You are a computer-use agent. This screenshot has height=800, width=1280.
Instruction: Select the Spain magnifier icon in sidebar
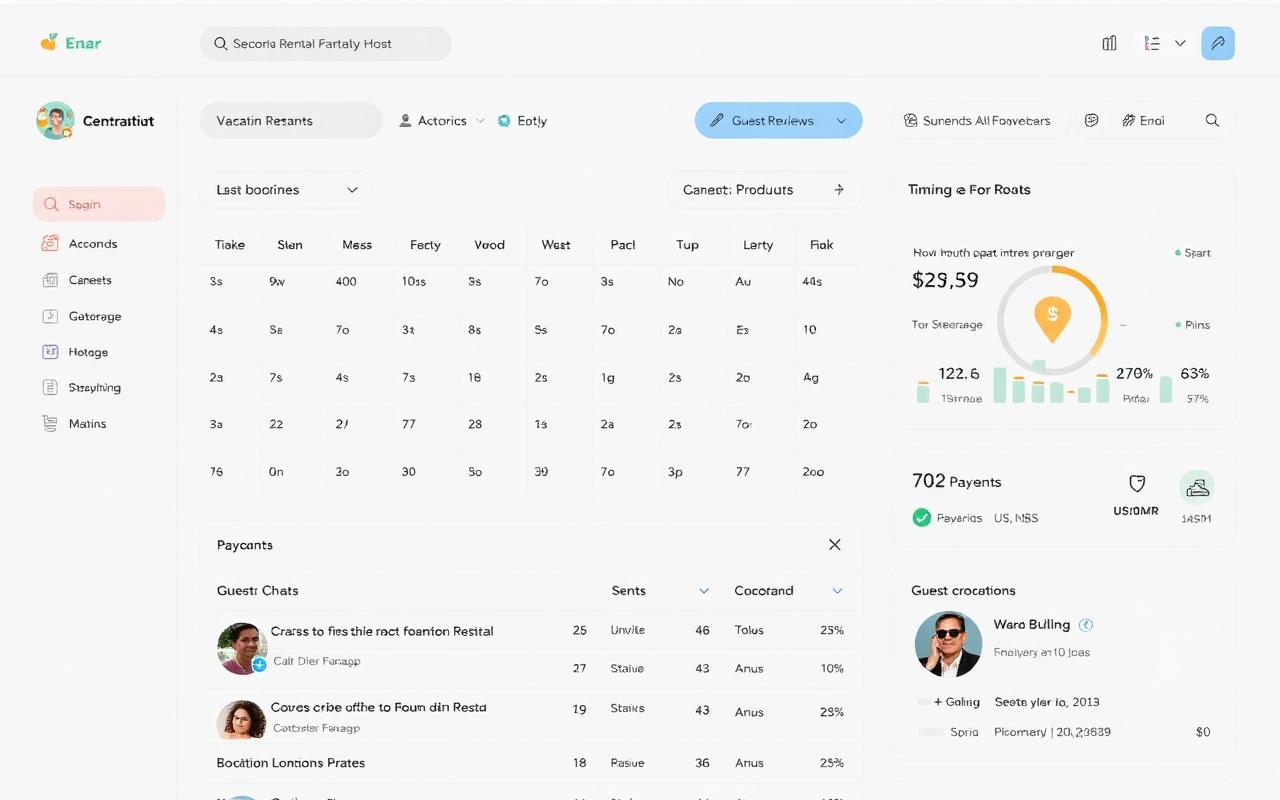pyautogui.click(x=50, y=203)
